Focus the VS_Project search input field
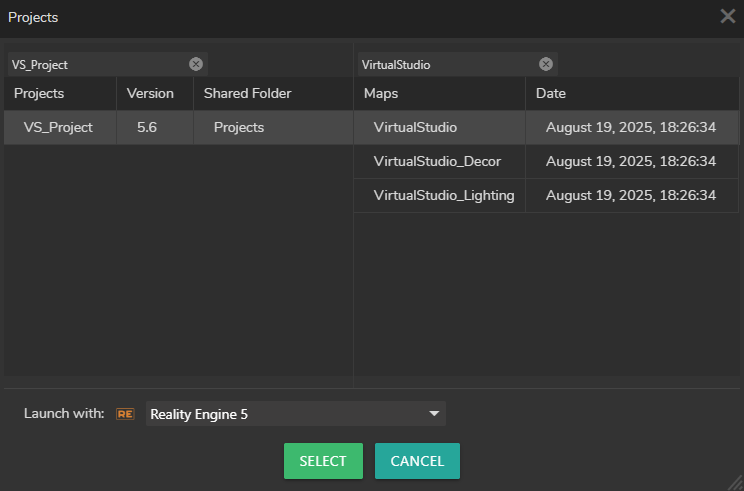The width and height of the screenshot is (744, 491). [x=95, y=64]
